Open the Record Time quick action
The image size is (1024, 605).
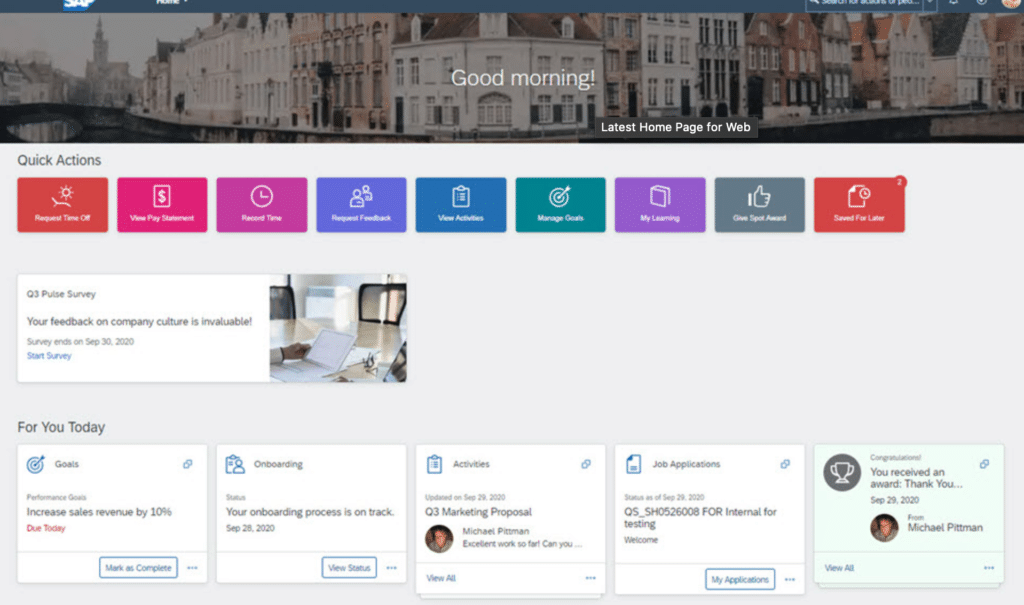coord(261,203)
